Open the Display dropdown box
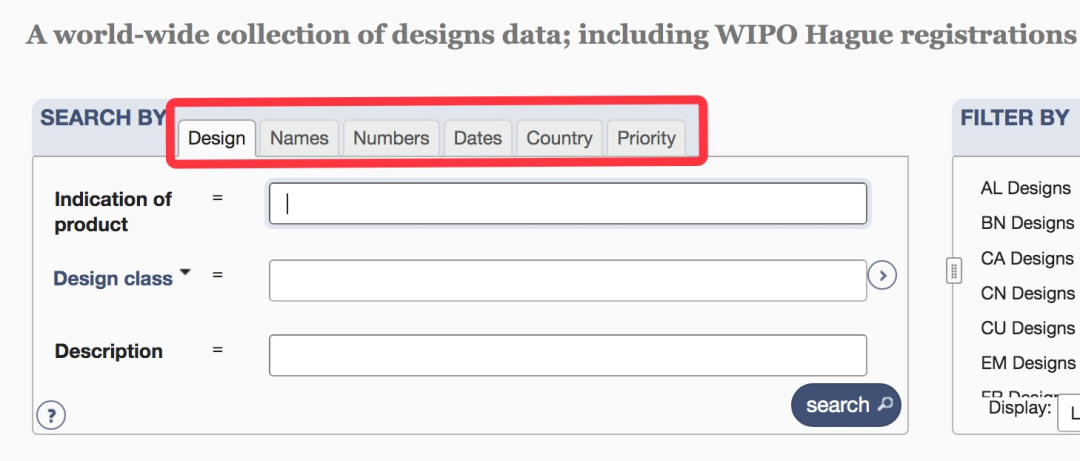 tap(1069, 413)
